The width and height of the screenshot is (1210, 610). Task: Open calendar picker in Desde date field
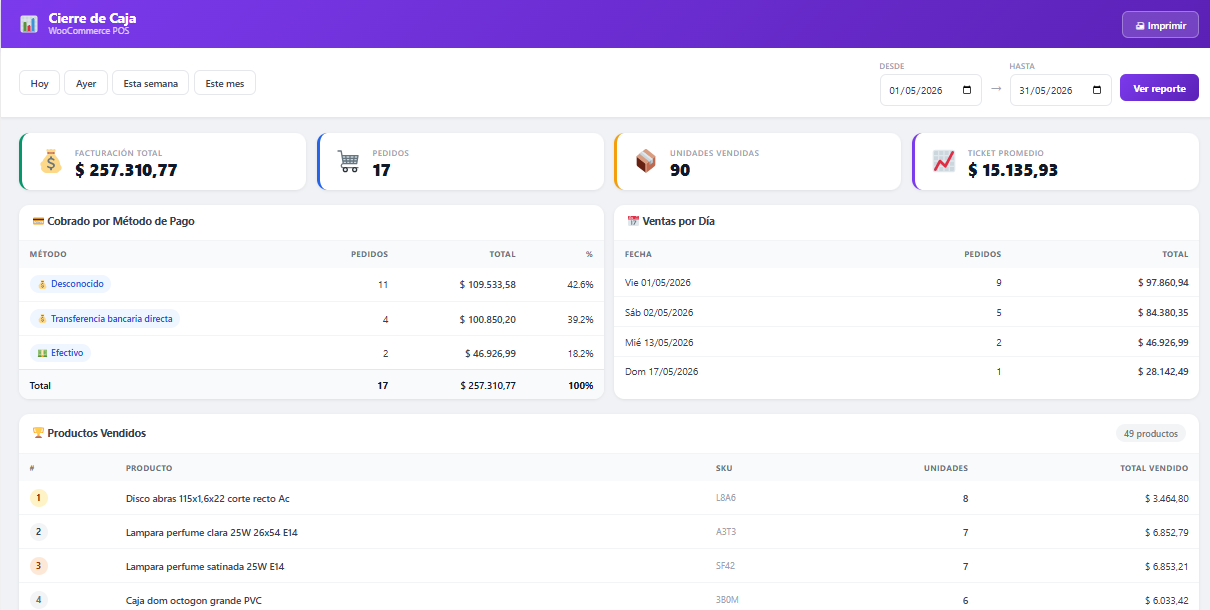point(966,90)
